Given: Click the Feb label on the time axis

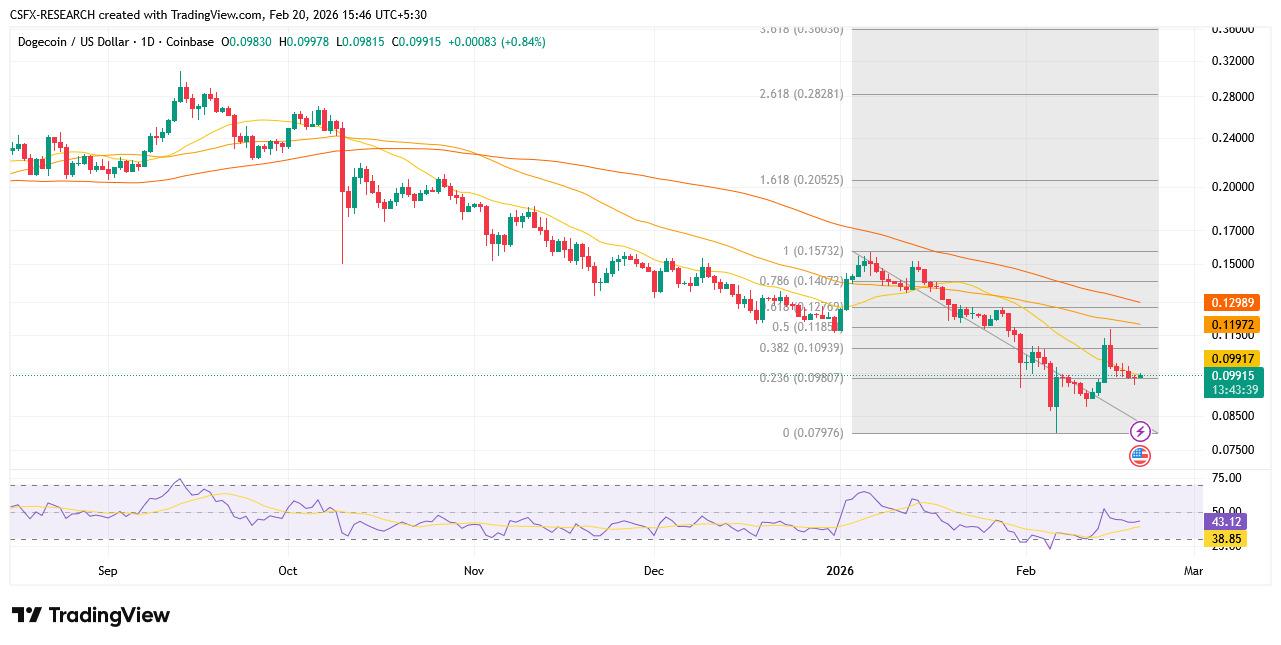Looking at the screenshot, I should [x=1027, y=571].
